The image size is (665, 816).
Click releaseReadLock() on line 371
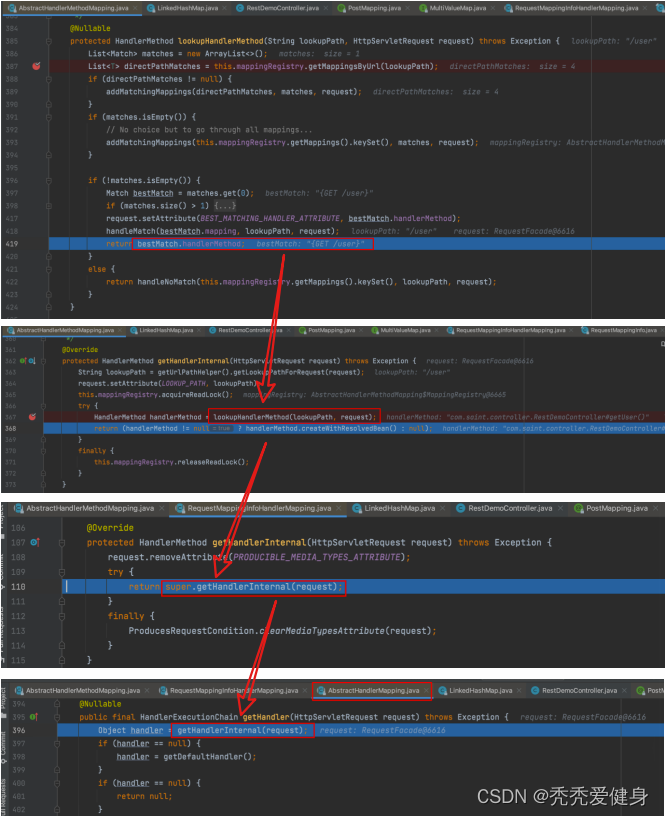tap(209, 462)
